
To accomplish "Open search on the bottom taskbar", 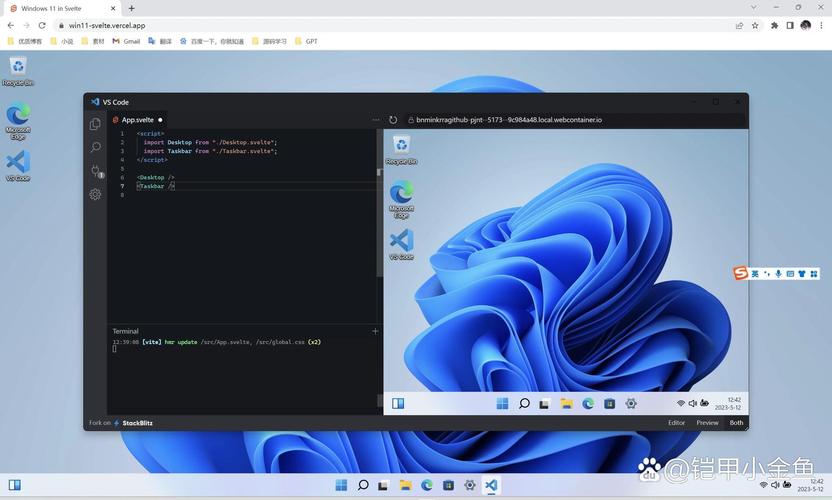I will (363, 485).
